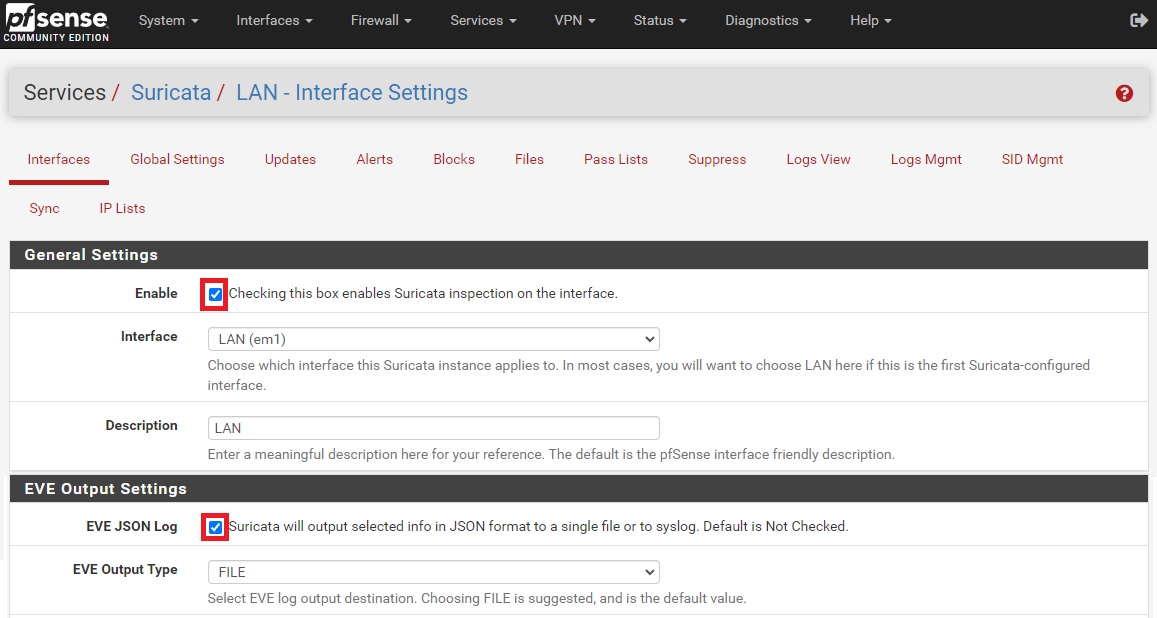
Task: Switch to the Blocks tab
Action: pyautogui.click(x=454, y=159)
